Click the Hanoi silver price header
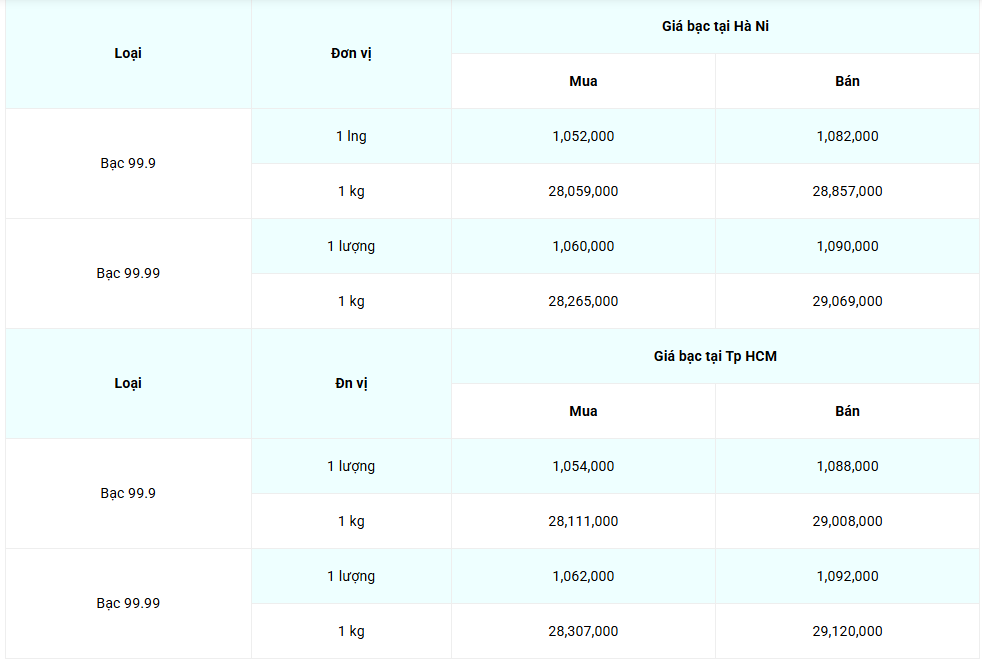 [715, 26]
